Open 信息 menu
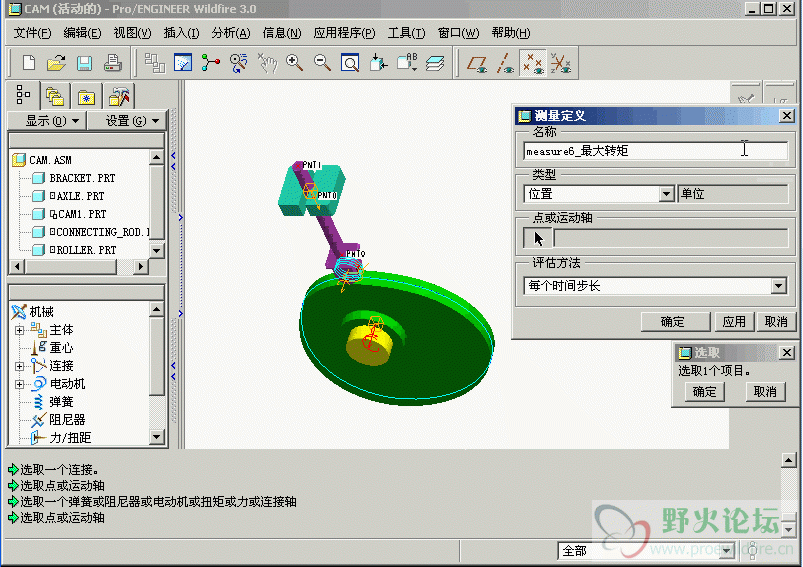Screen dimensions: 803x567 tap(282, 33)
